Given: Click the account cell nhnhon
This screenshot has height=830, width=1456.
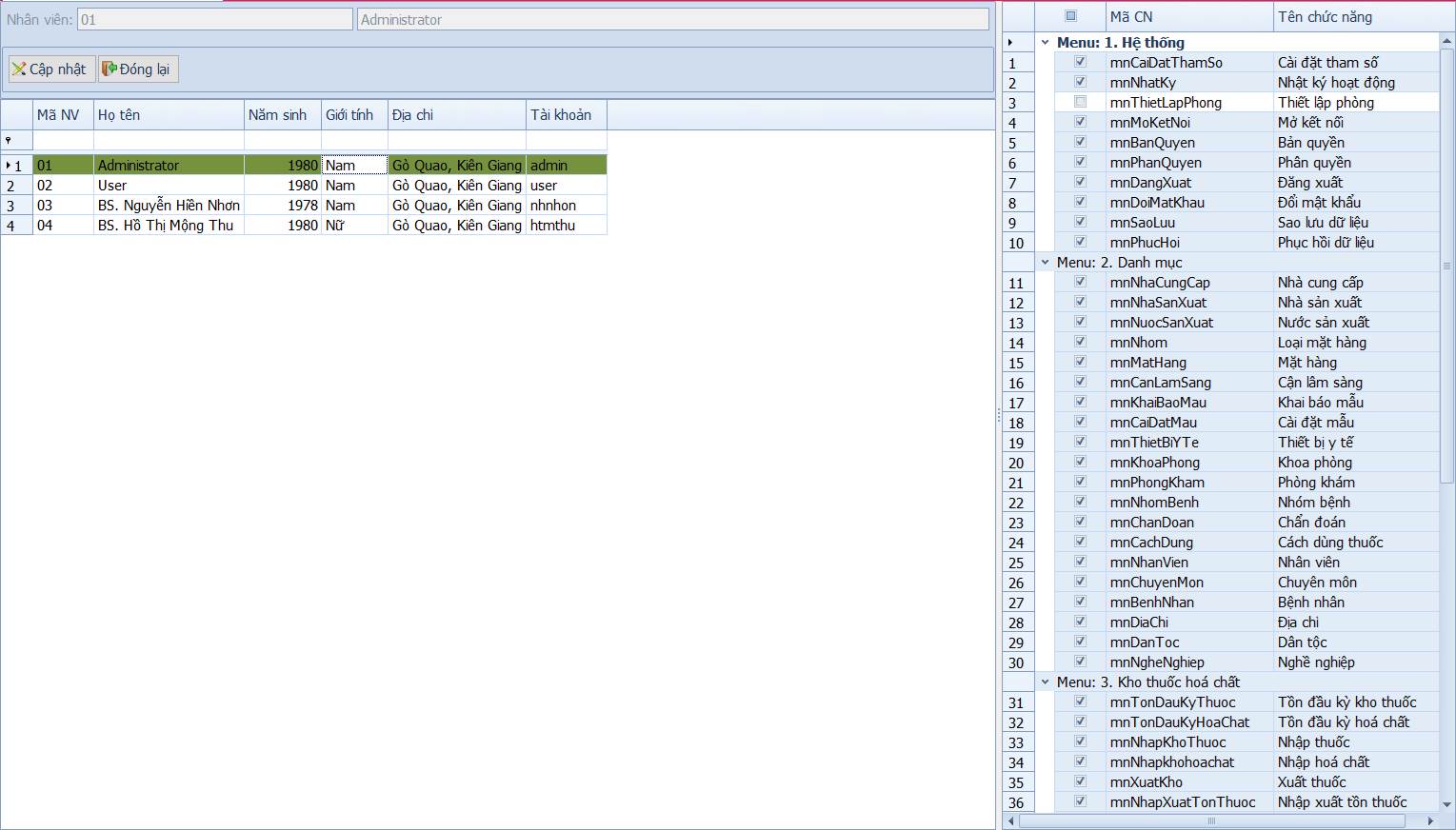Looking at the screenshot, I should (x=567, y=205).
